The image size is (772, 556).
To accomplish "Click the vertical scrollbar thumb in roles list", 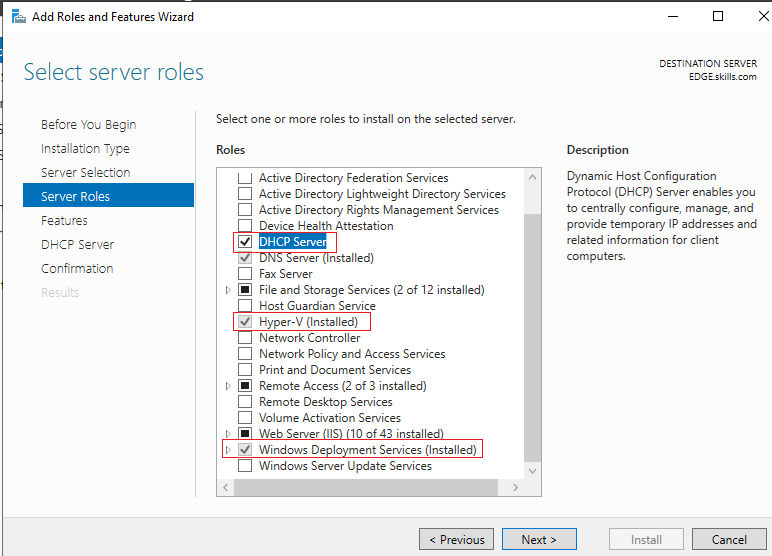I will pos(532,337).
